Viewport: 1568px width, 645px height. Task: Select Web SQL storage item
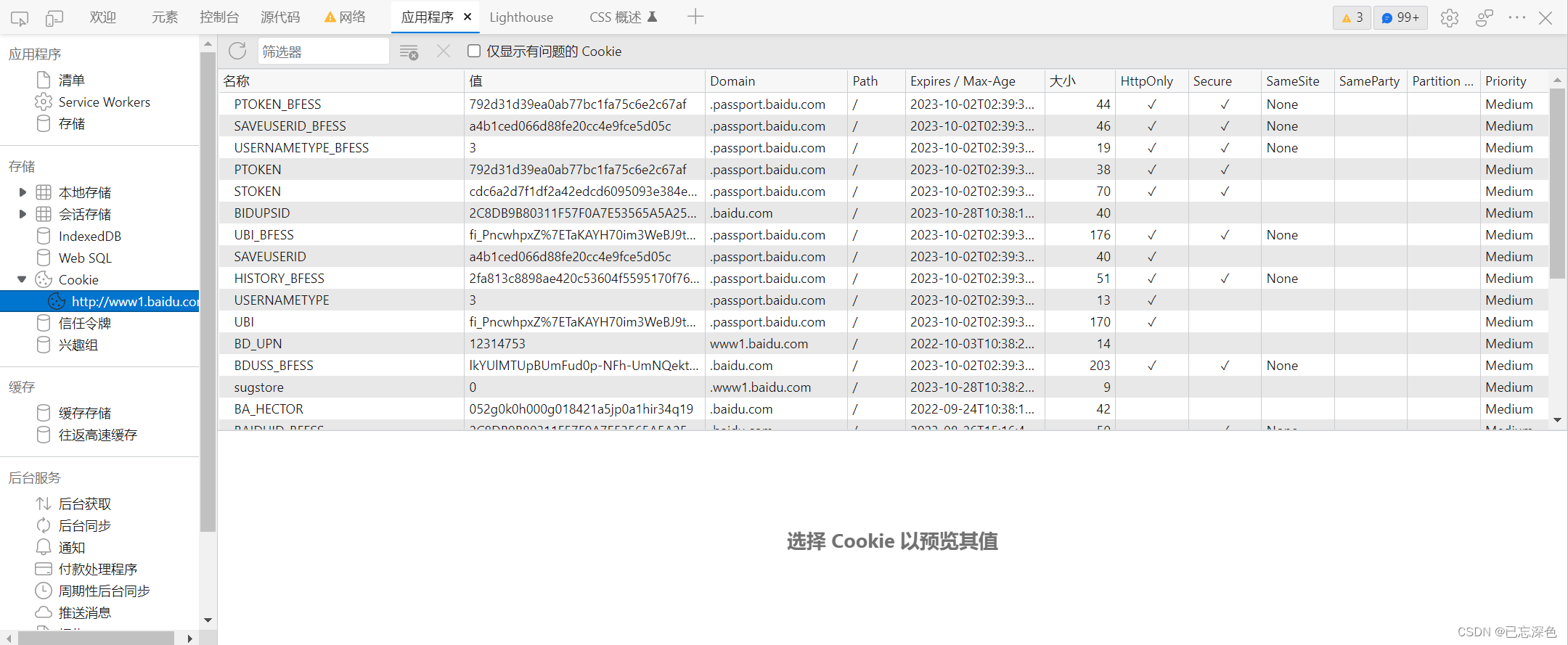pyautogui.click(x=85, y=258)
